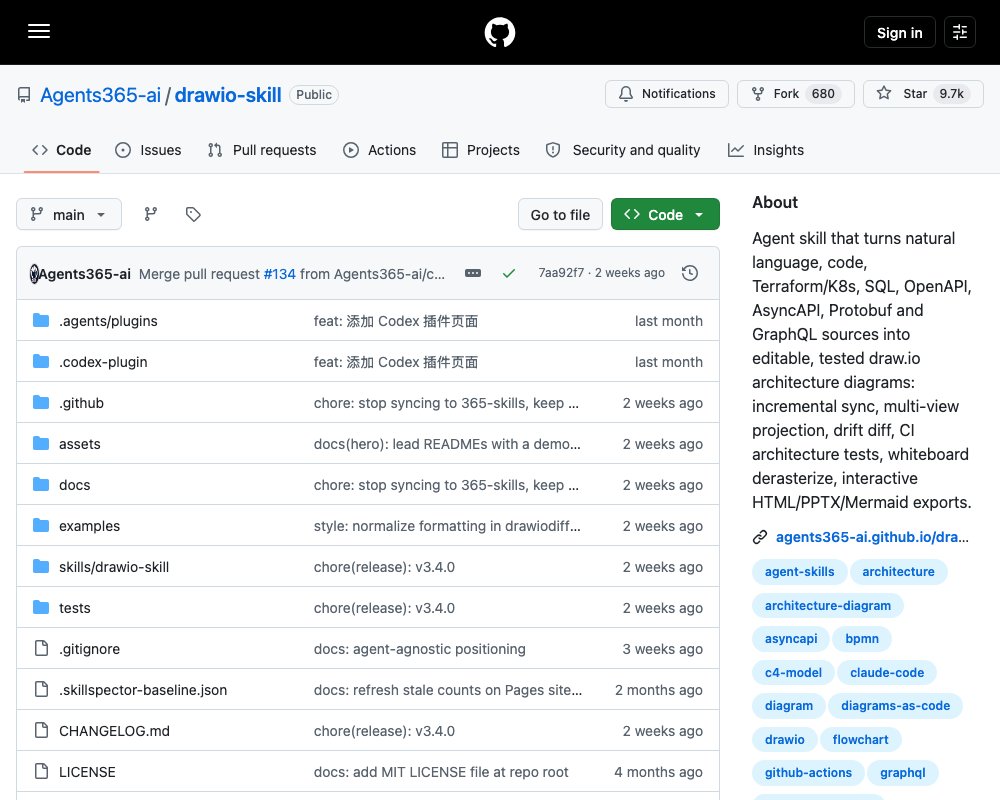Select the graphql topic tag
The image size is (1000, 800).
tap(902, 773)
